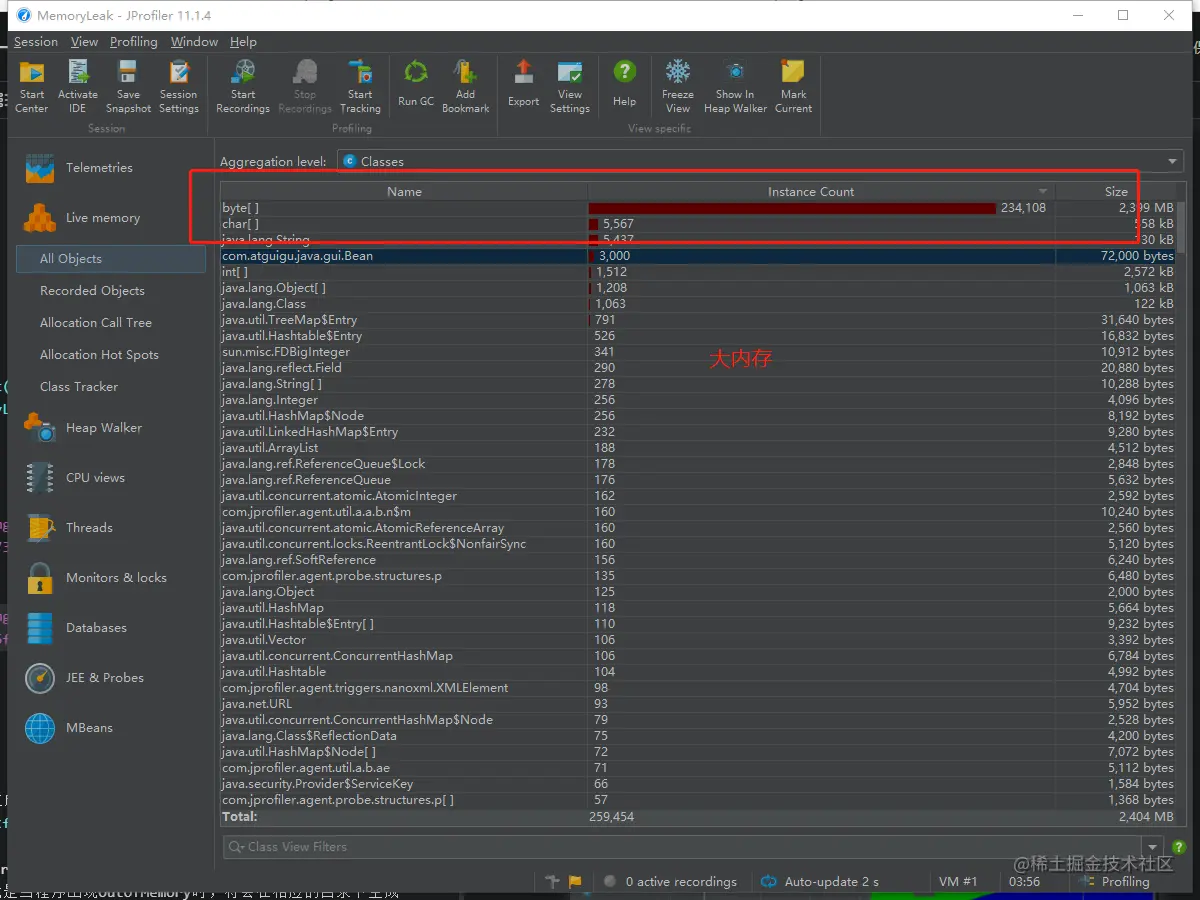Viewport: 1200px width, 900px height.
Task: Select Allocation Hot Spots view
Action: click(x=99, y=355)
